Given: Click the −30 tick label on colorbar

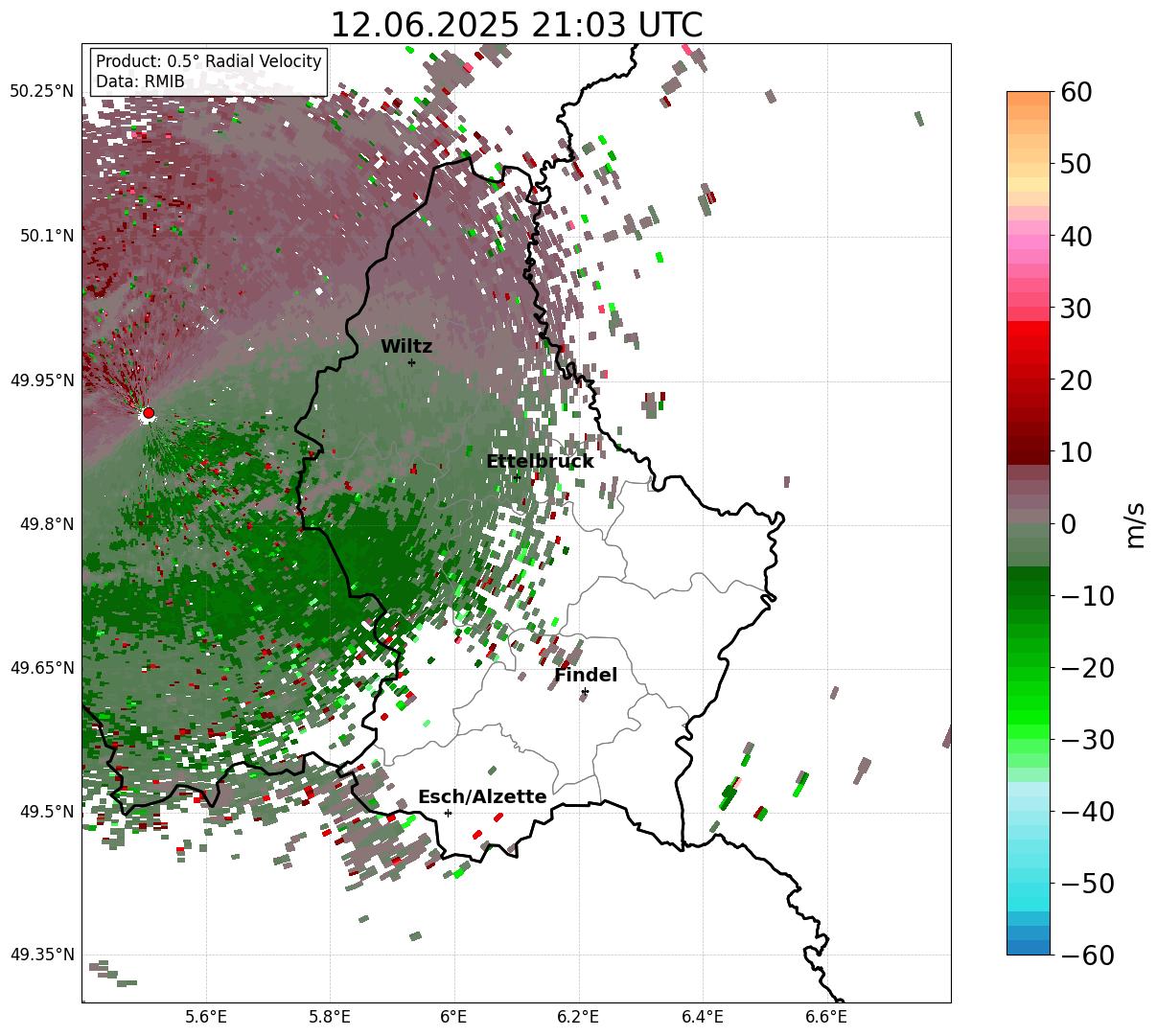Looking at the screenshot, I should point(1087,740).
